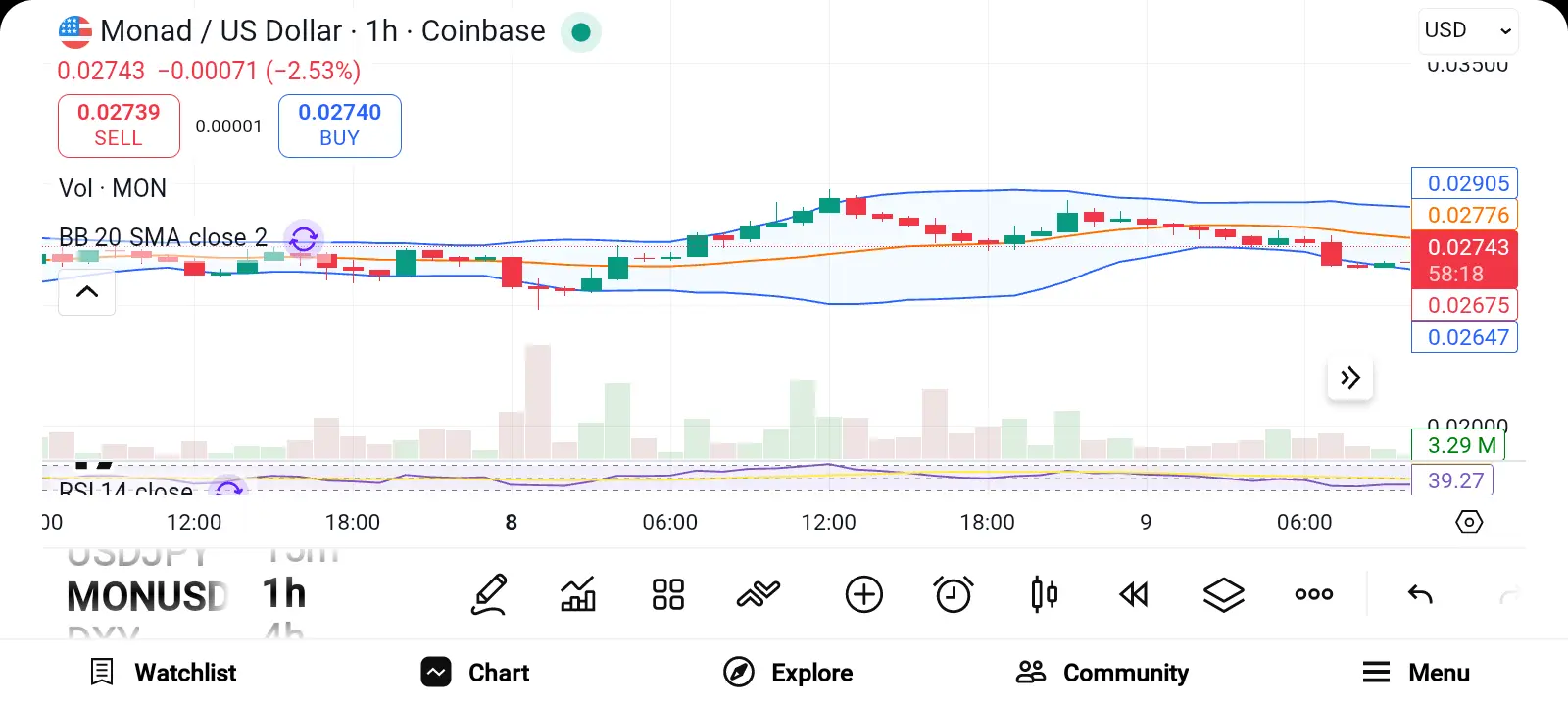Open object tree layers icon
Viewport: 1568px width, 706px height.
1223,594
